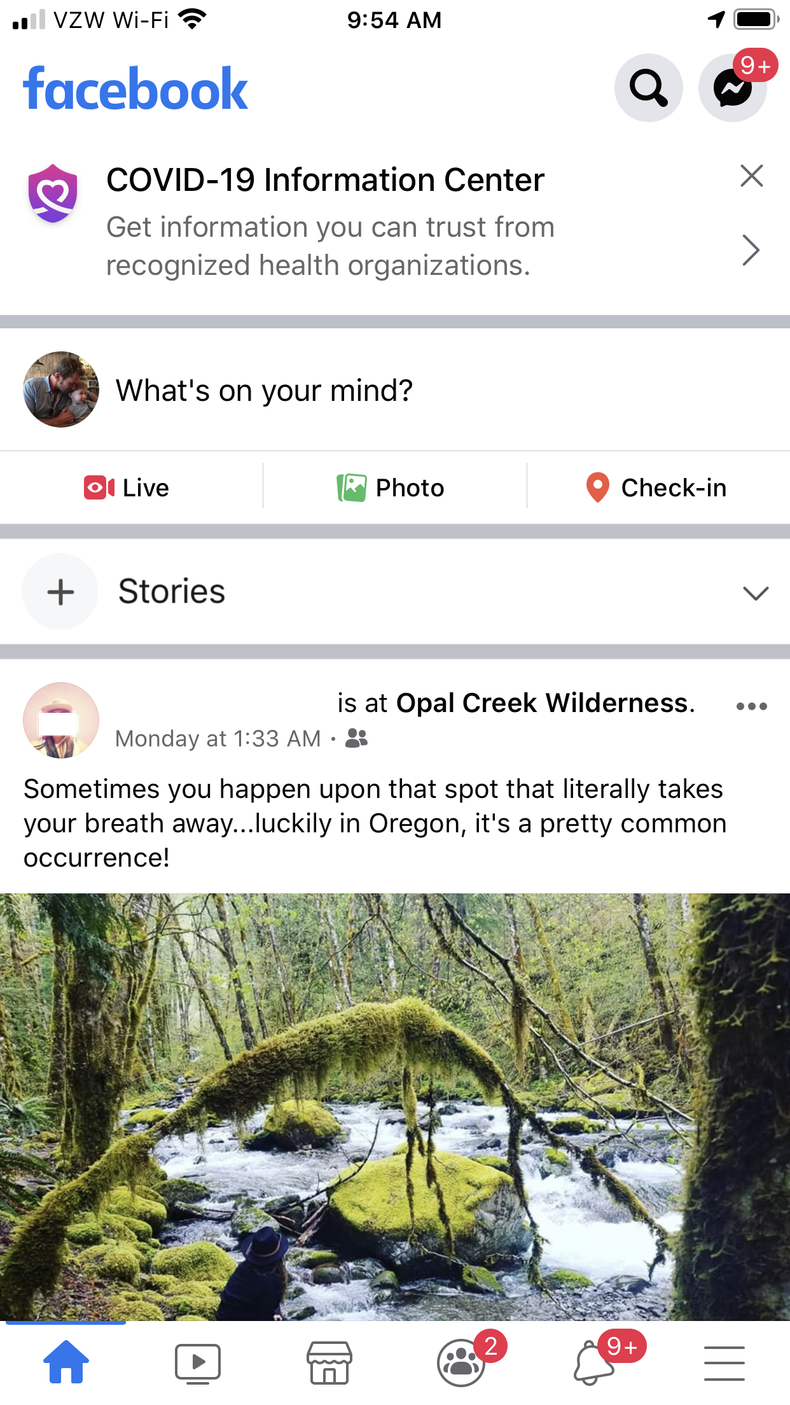Open your profile picture

[61, 390]
